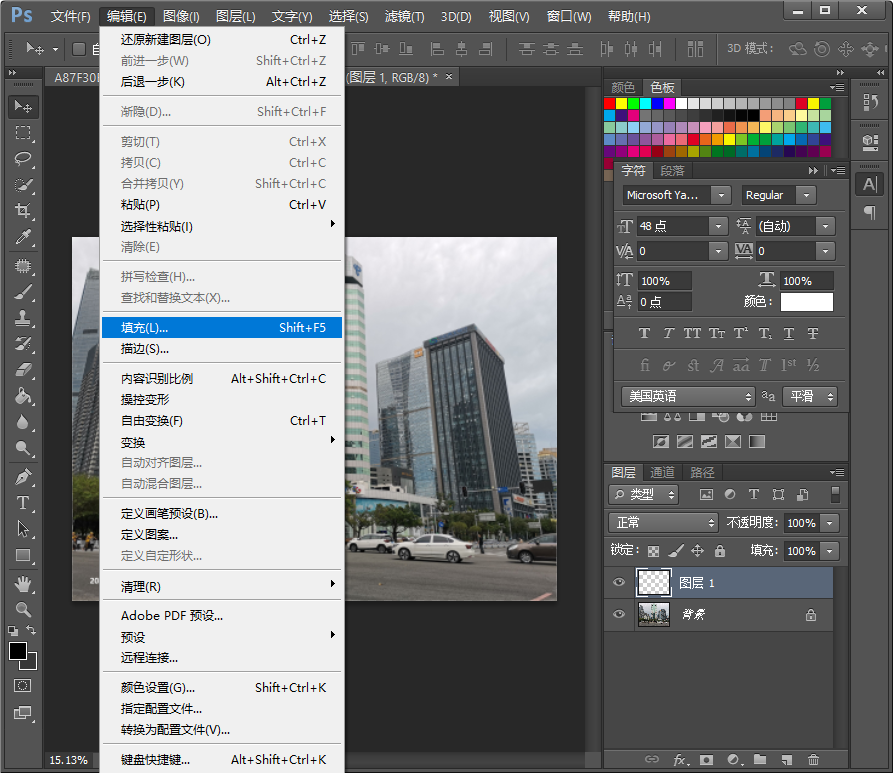Click the 图层 1 layer thumbnail
The height and width of the screenshot is (773, 893).
tap(654, 583)
